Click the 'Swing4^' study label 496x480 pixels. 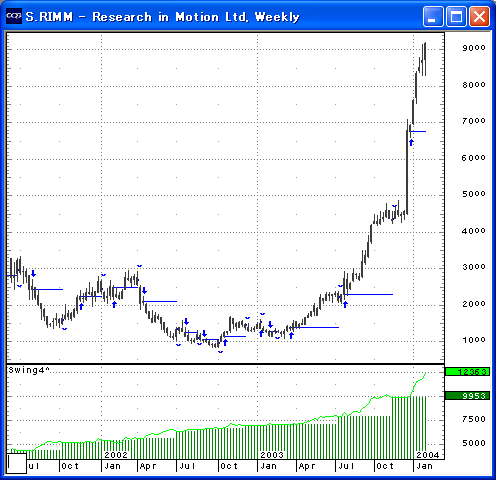click(29, 370)
